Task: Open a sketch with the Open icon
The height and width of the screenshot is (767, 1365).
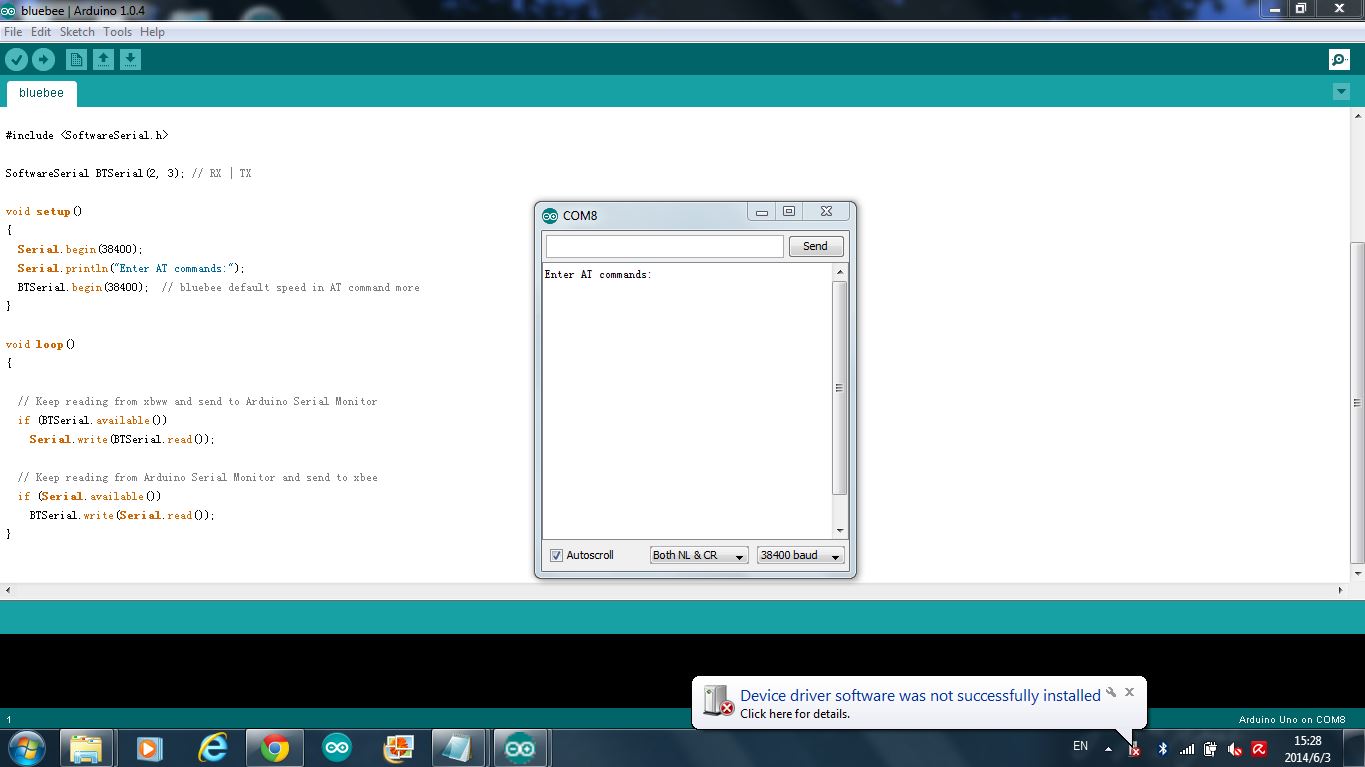Action: point(103,60)
